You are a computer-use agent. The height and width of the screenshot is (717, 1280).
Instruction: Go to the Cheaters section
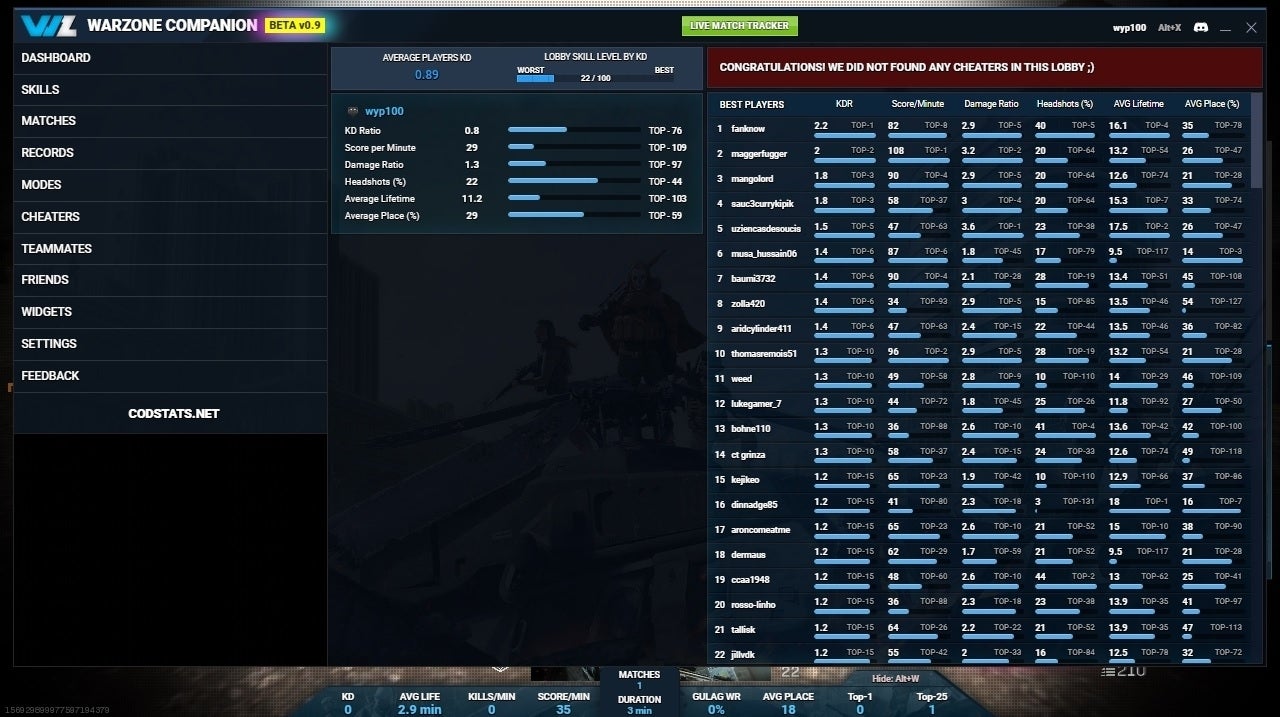(x=51, y=217)
